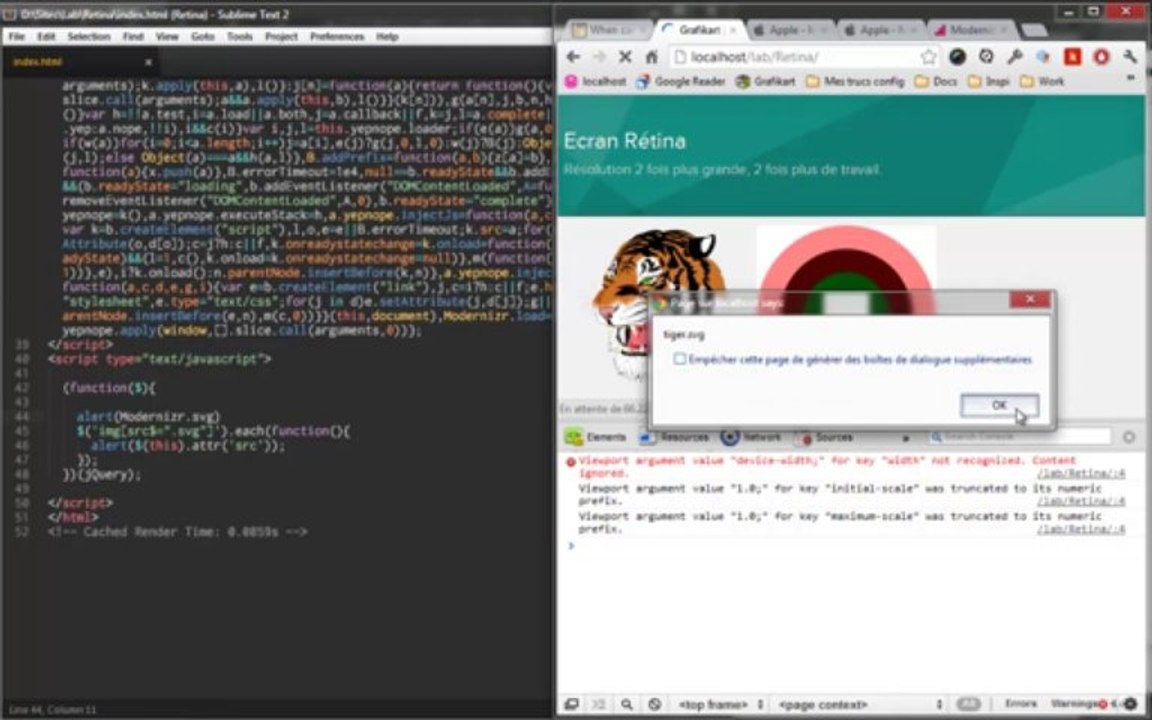Open the Edit menu in Sublime Text
This screenshot has height=720, width=1152.
click(x=46, y=36)
